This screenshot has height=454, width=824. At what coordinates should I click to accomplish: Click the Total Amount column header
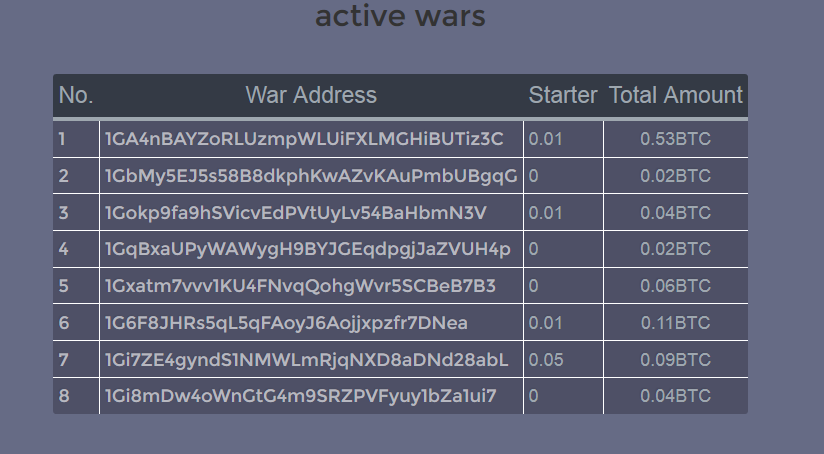676,95
